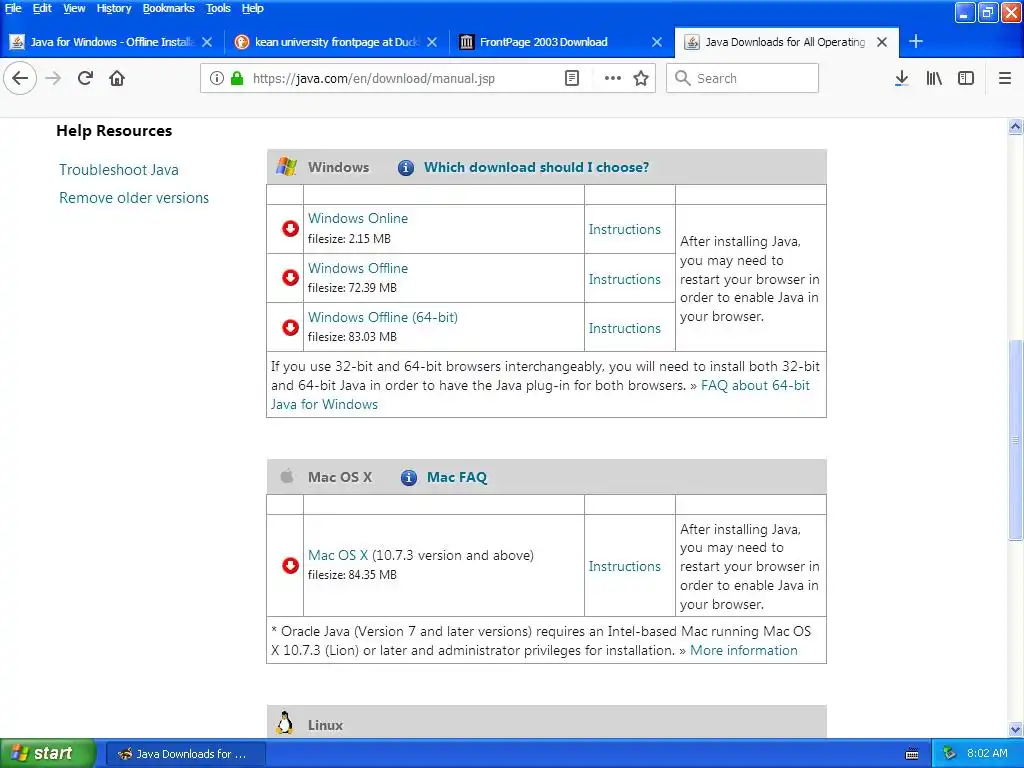Screen dimensions: 1024x768
Task: Open the More information link
Action: tap(744, 650)
